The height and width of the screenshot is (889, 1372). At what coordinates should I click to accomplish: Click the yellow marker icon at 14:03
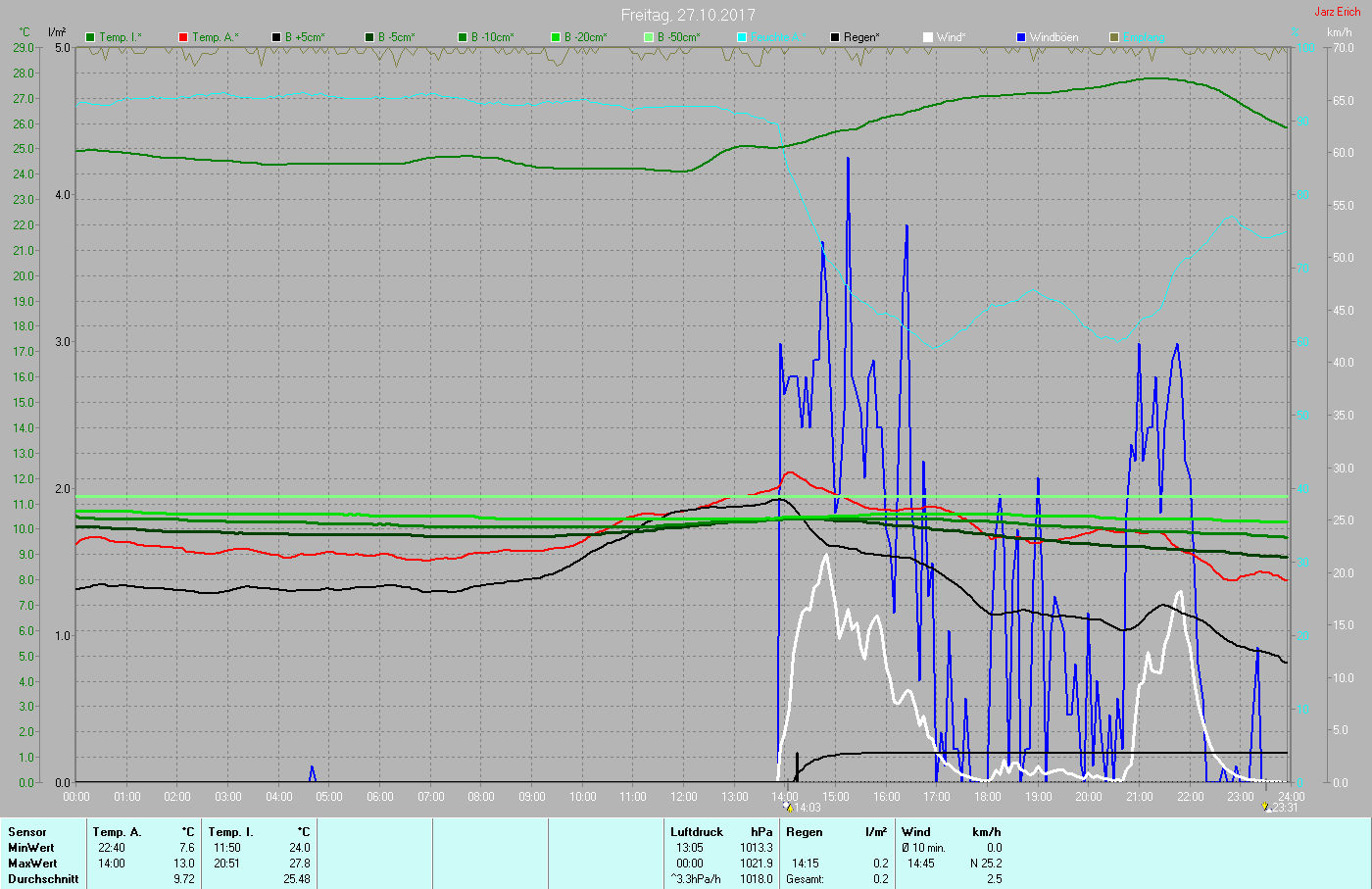click(x=788, y=808)
